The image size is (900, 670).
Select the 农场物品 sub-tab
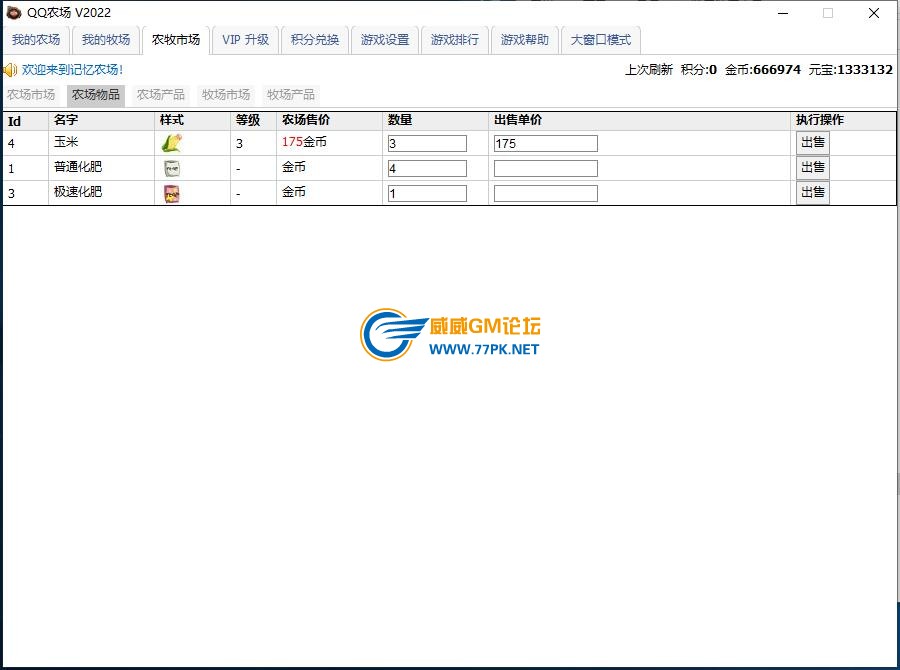(96, 95)
